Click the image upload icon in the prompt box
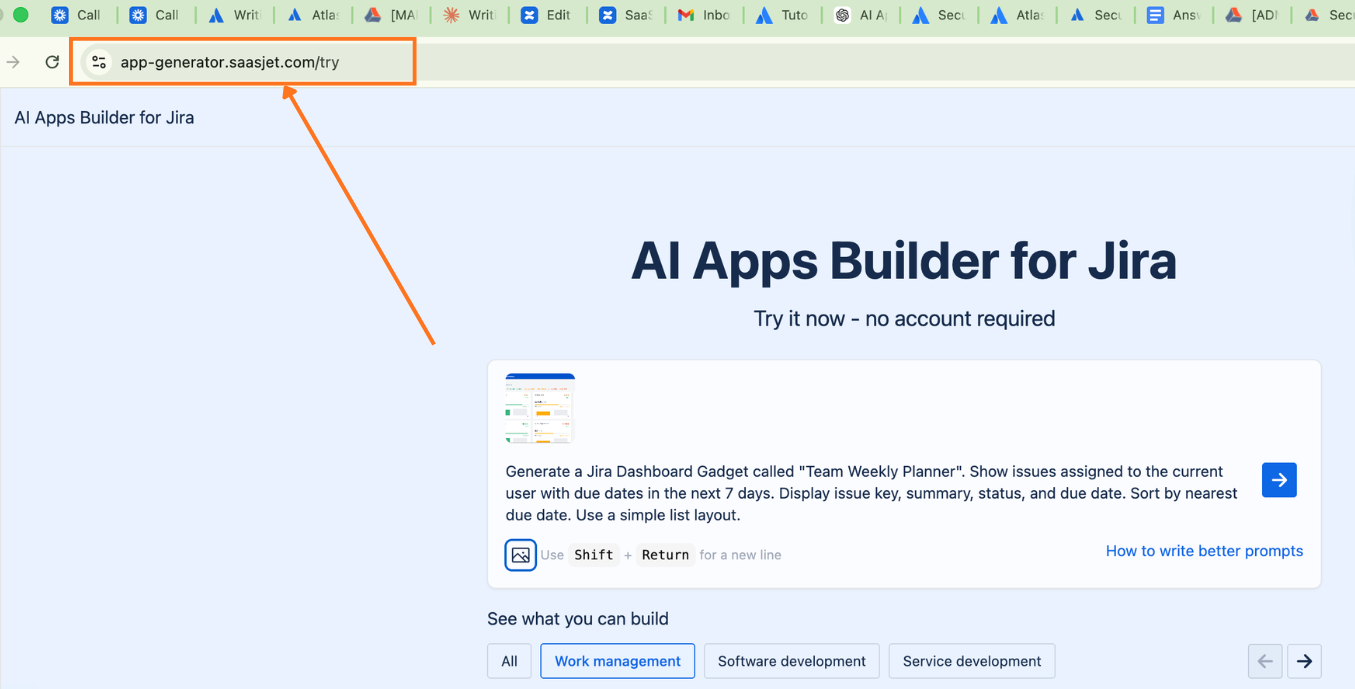 pos(520,555)
